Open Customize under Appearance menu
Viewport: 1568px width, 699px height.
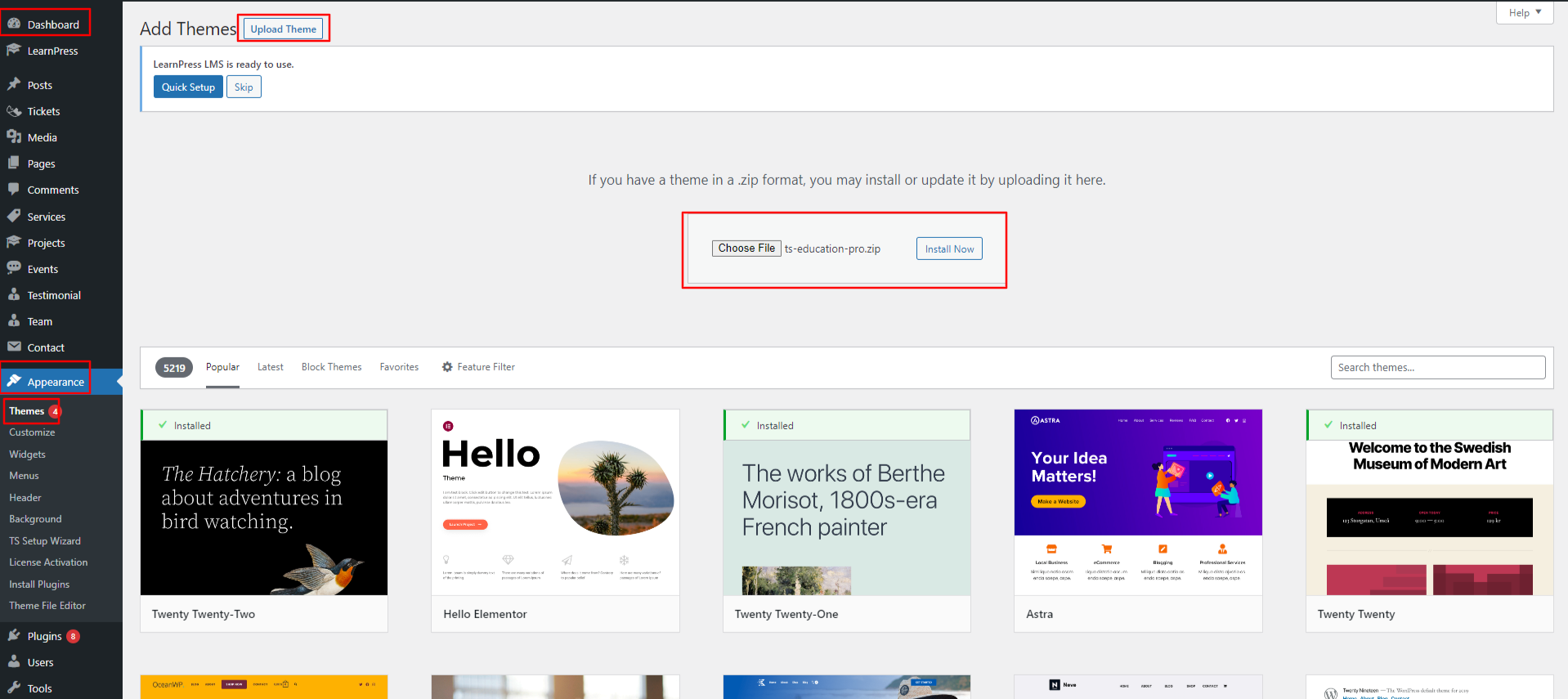coord(32,432)
